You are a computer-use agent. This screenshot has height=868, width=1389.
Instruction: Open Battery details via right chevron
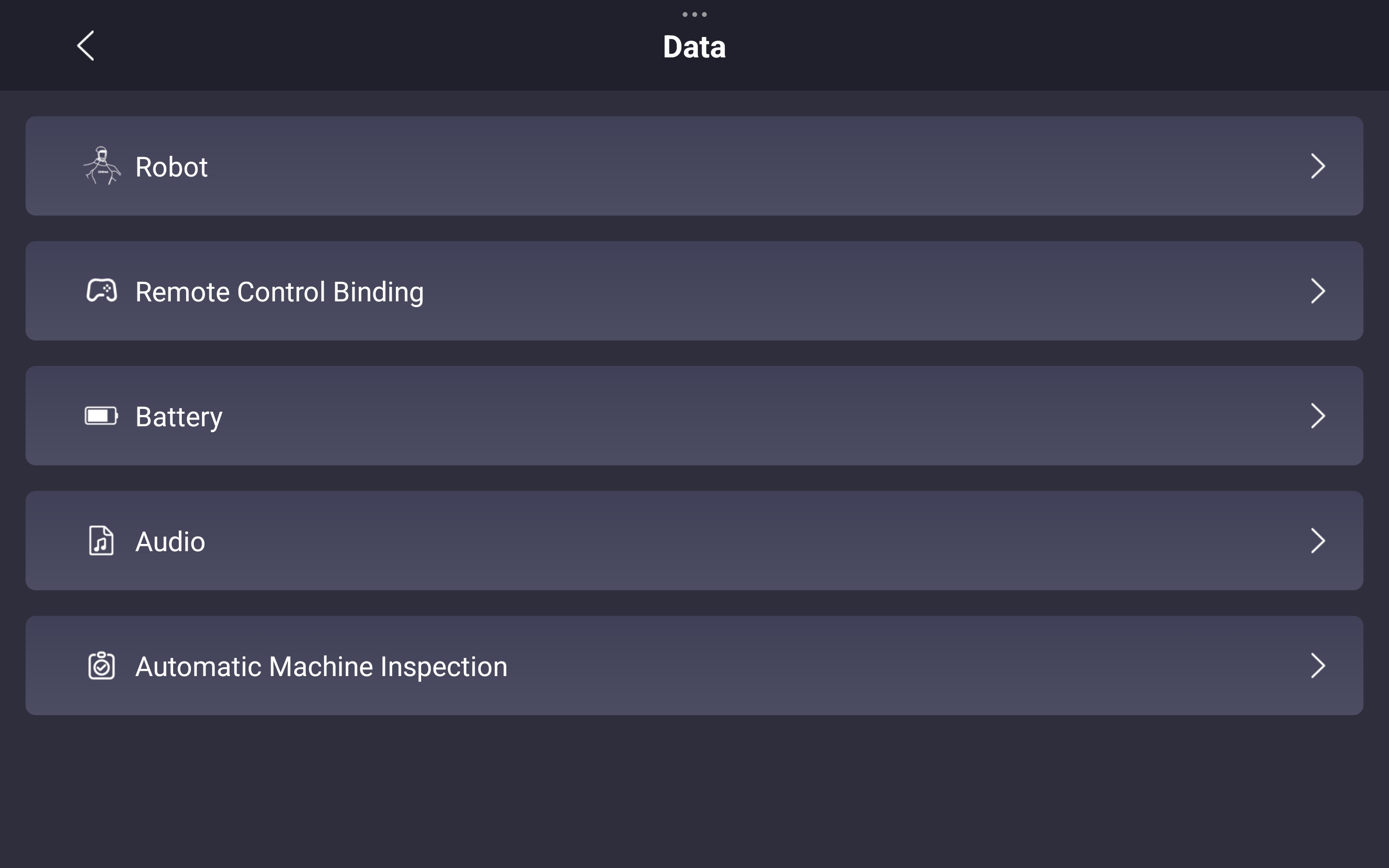tap(1318, 416)
